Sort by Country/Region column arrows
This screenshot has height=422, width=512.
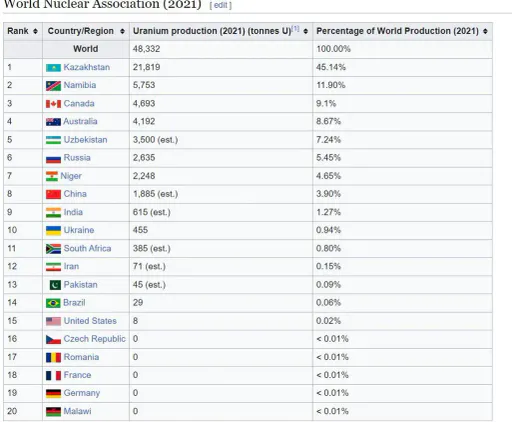(122, 31)
